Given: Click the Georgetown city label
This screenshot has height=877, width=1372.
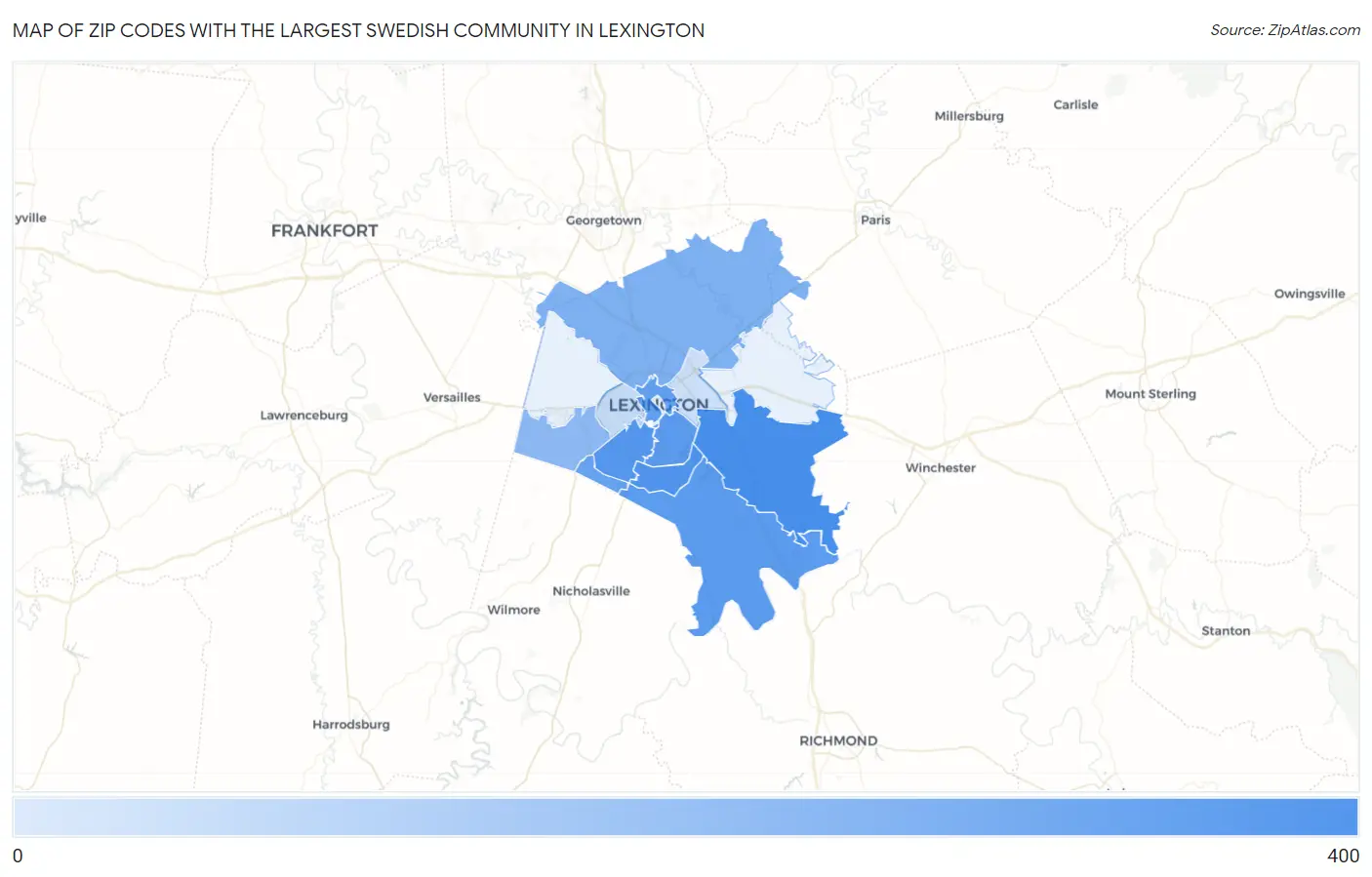Looking at the screenshot, I should point(603,220).
